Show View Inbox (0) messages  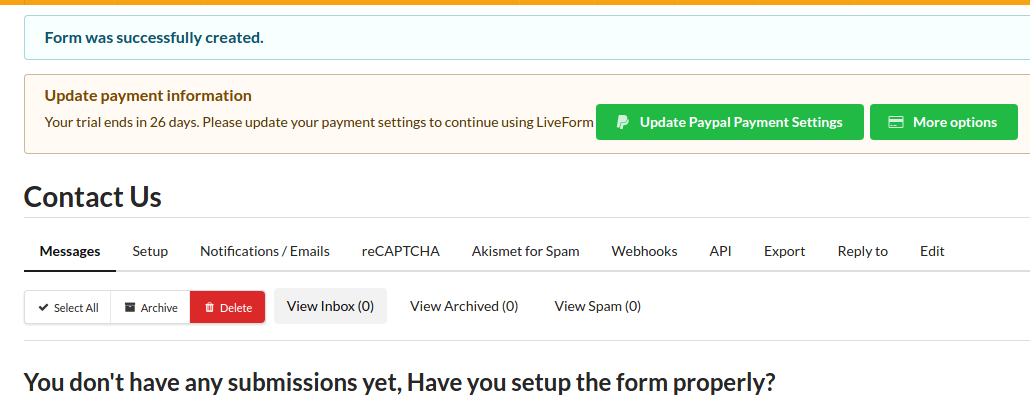330,306
